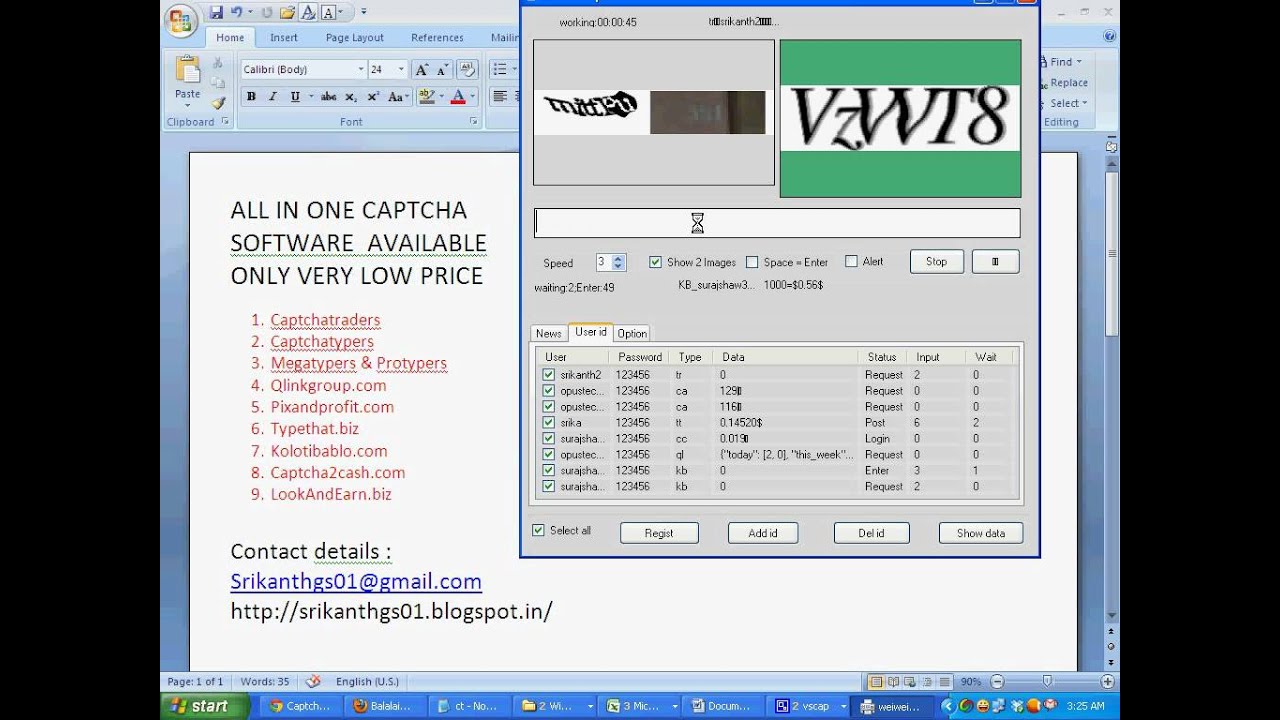1280x720 pixels.
Task: Adjust the Word zoom slider handle
Action: coord(1047,682)
